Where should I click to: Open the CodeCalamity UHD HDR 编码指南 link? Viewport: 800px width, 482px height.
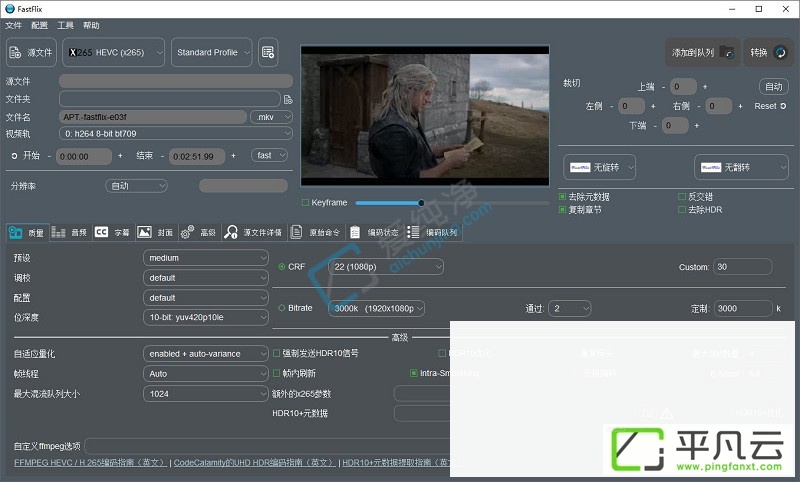click(x=254, y=463)
